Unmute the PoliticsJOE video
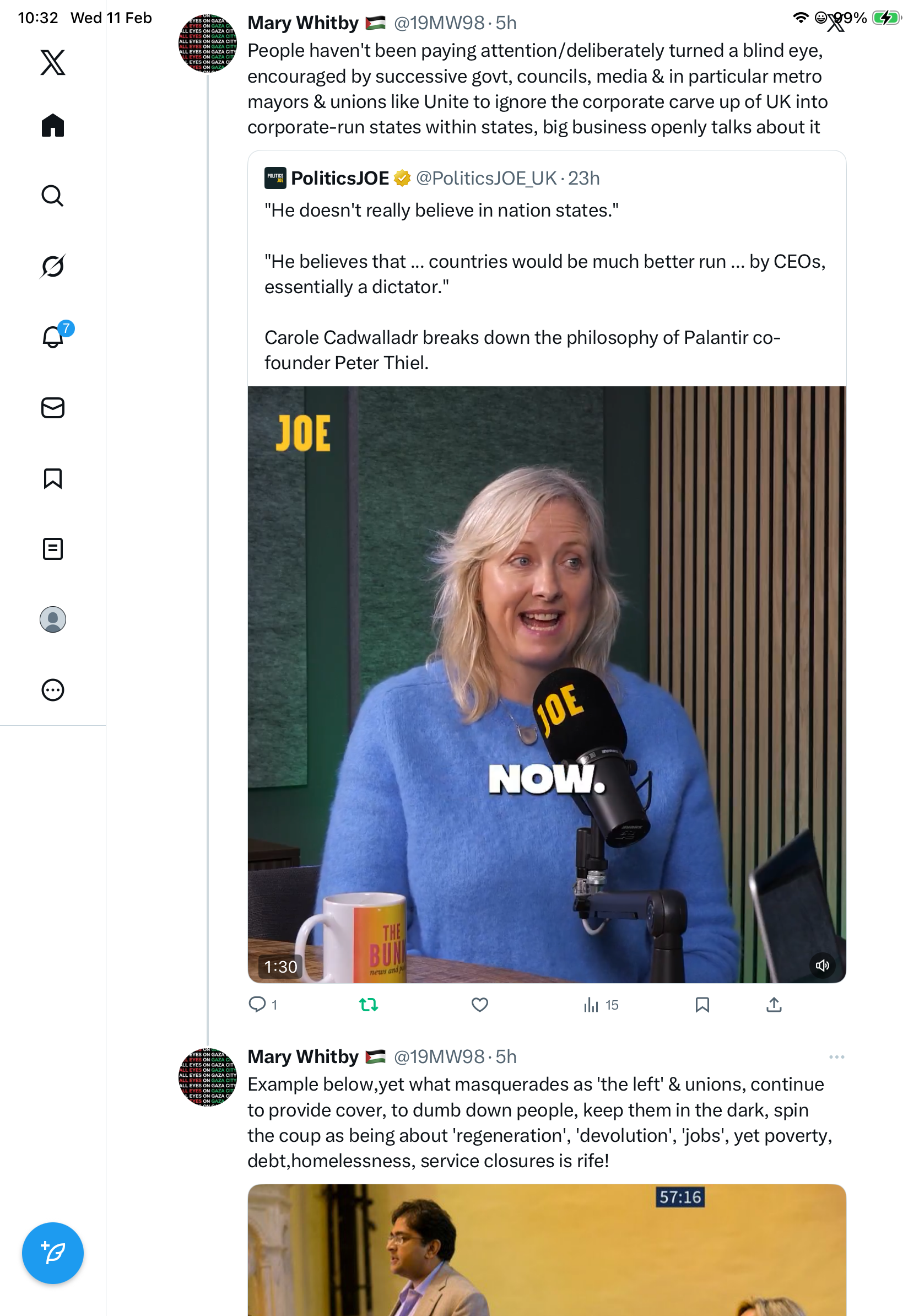Screen dimensions: 919x1316 822,965
